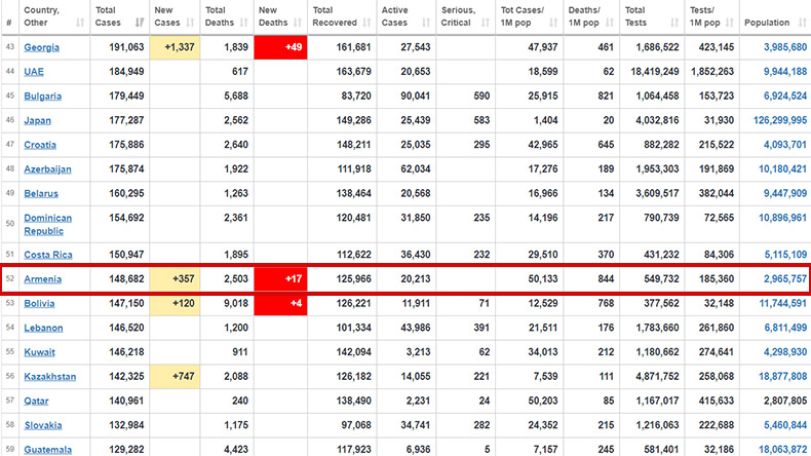Open the Qatar country link

coord(36,401)
